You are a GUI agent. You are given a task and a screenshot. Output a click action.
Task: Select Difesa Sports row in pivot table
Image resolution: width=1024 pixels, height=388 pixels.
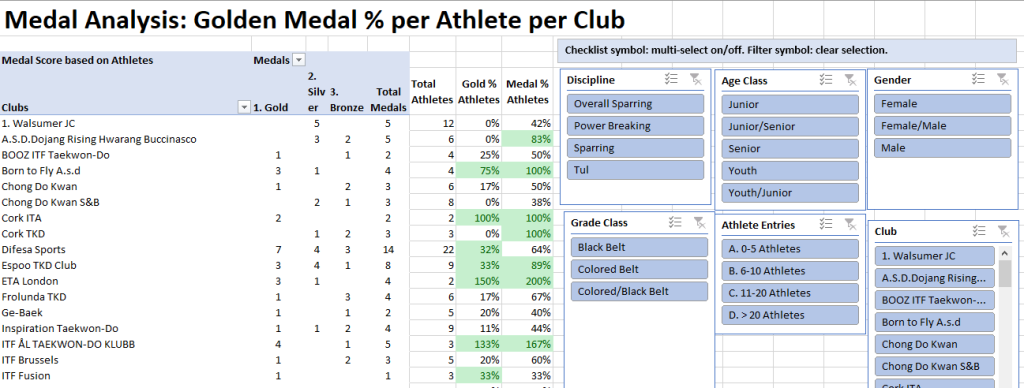tap(204, 250)
